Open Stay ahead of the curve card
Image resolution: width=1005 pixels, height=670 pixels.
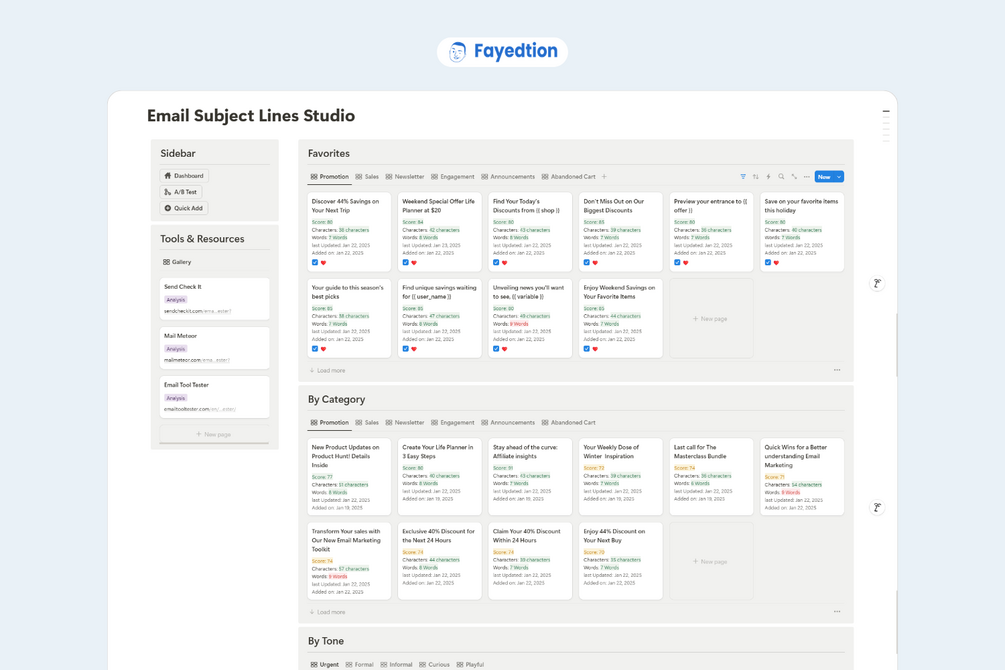point(530,476)
